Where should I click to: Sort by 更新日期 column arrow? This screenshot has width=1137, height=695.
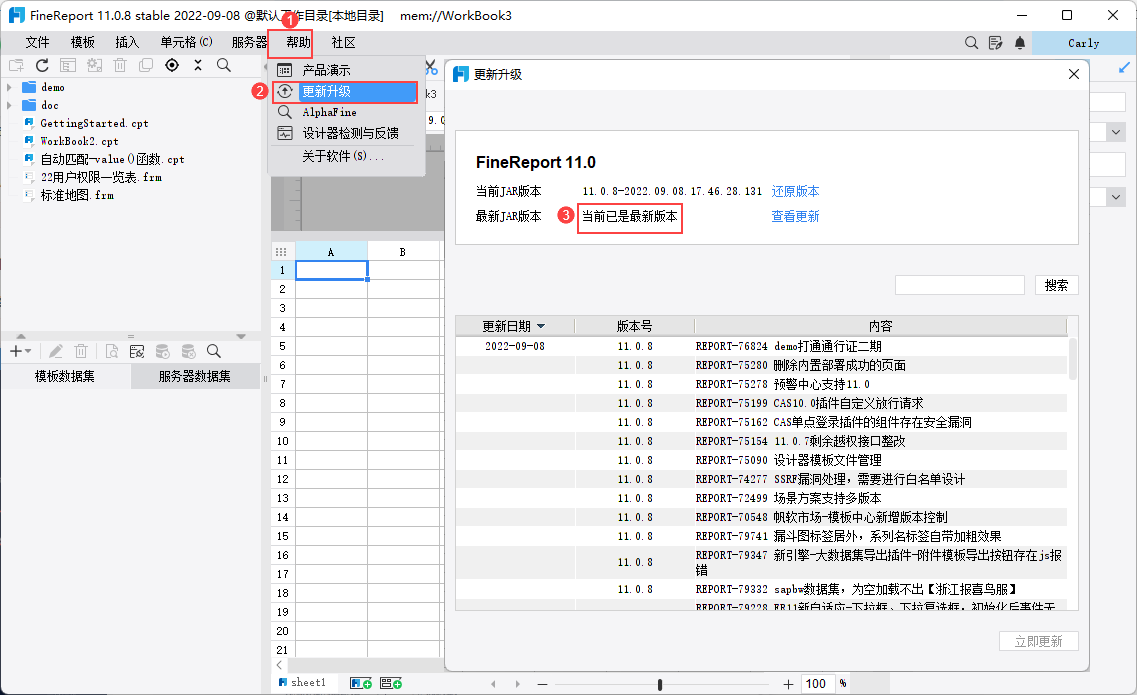(541, 326)
